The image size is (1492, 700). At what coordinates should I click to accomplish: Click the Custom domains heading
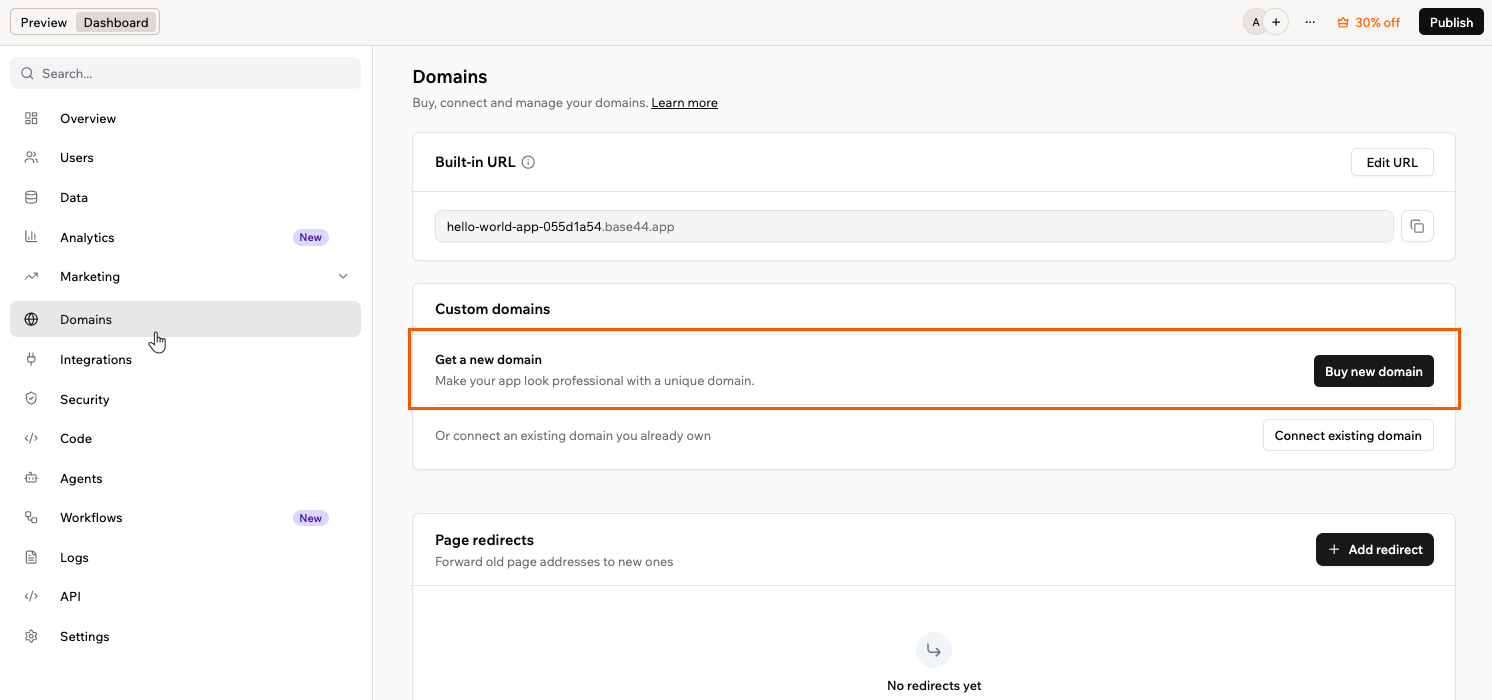(493, 309)
